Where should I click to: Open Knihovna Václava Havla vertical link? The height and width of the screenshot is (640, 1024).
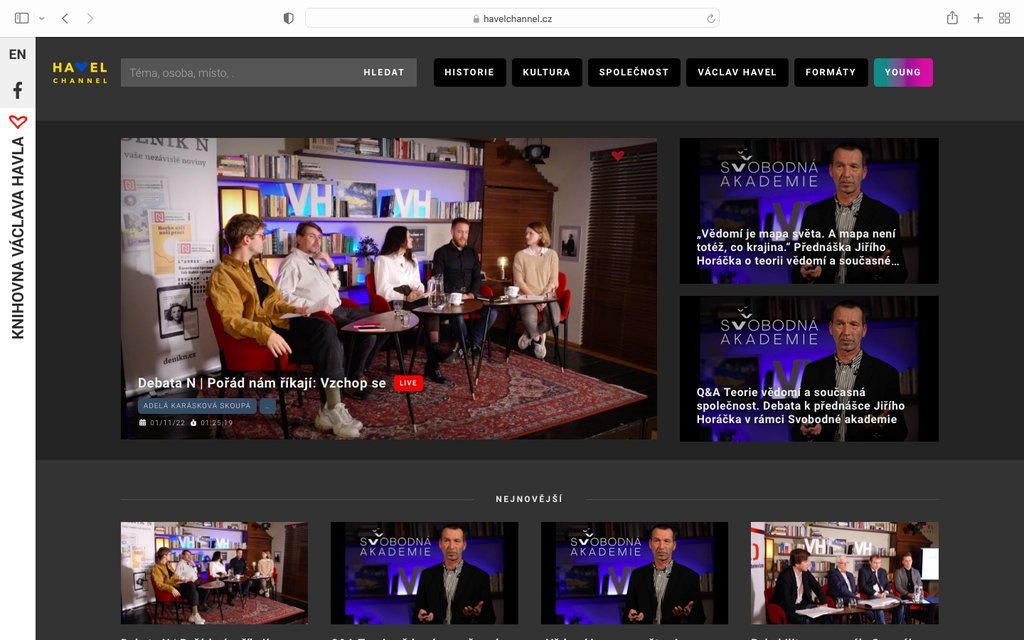[x=18, y=238]
